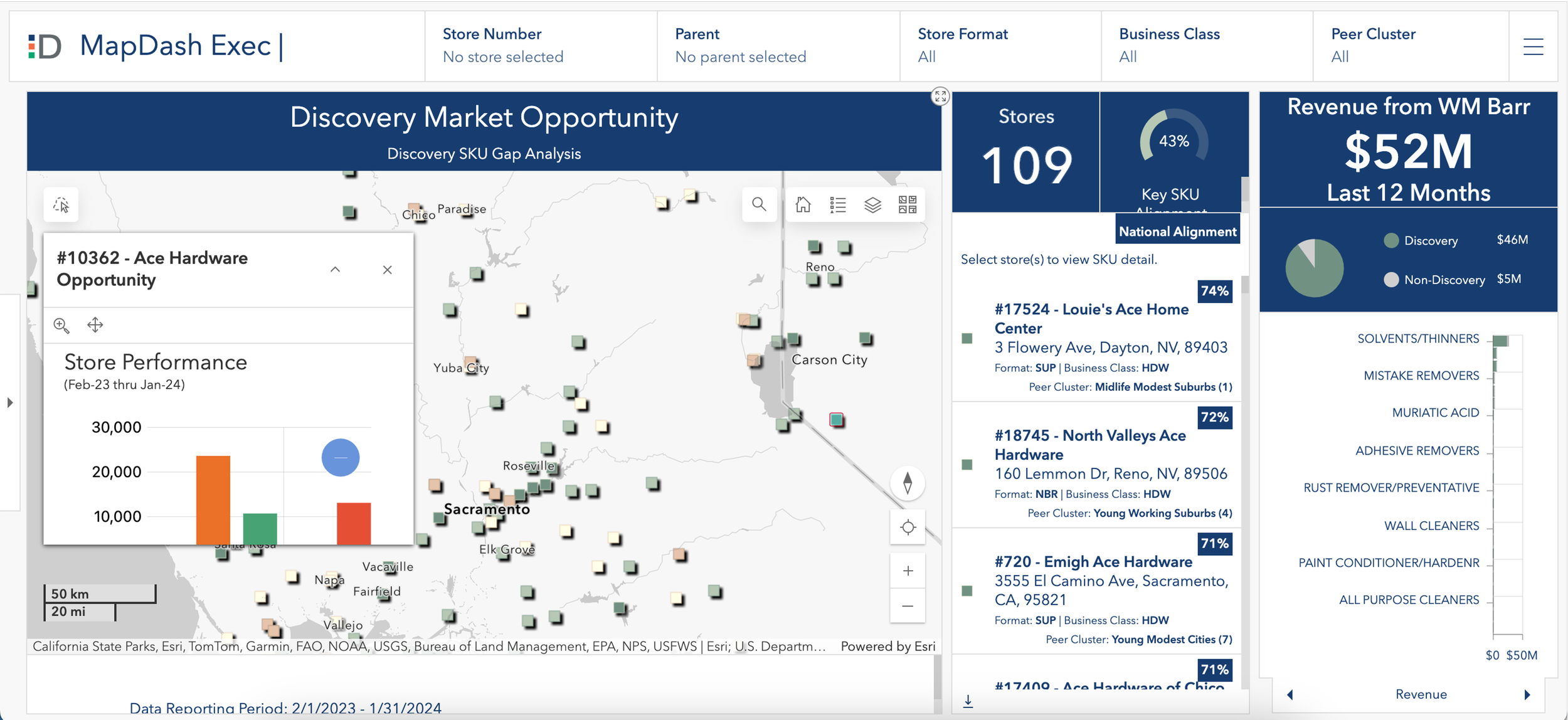Open the map legend list icon
Viewport: 1568px width, 720px height.
click(x=838, y=204)
